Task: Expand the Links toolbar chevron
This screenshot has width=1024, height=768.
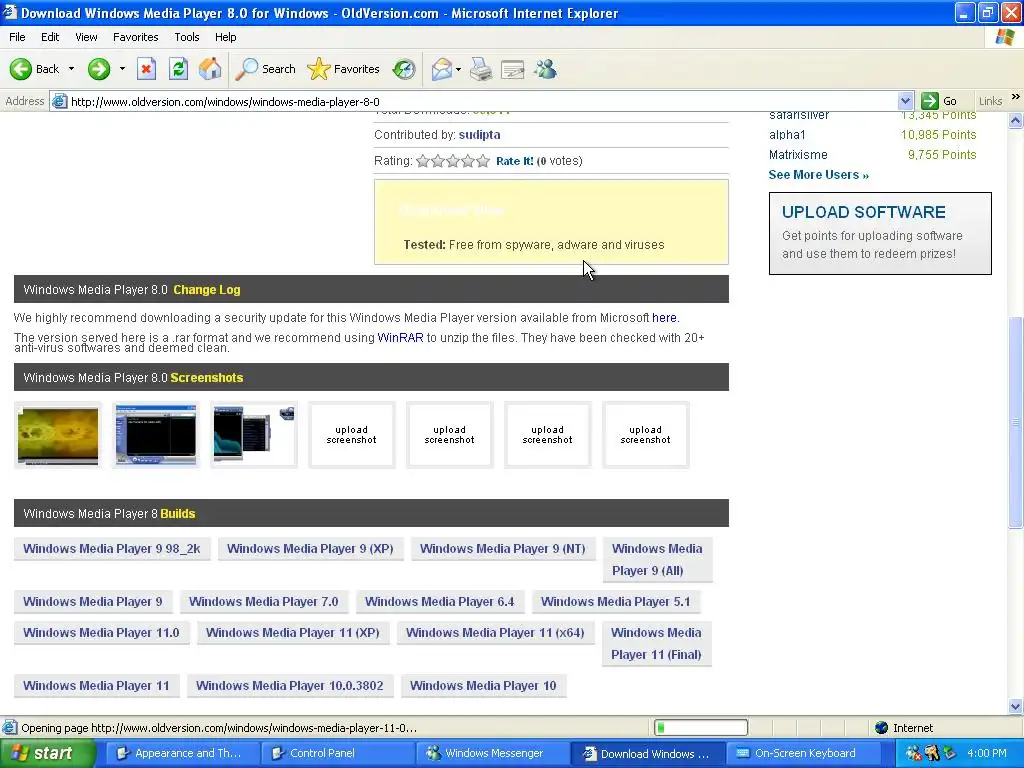Action: coord(1016,97)
